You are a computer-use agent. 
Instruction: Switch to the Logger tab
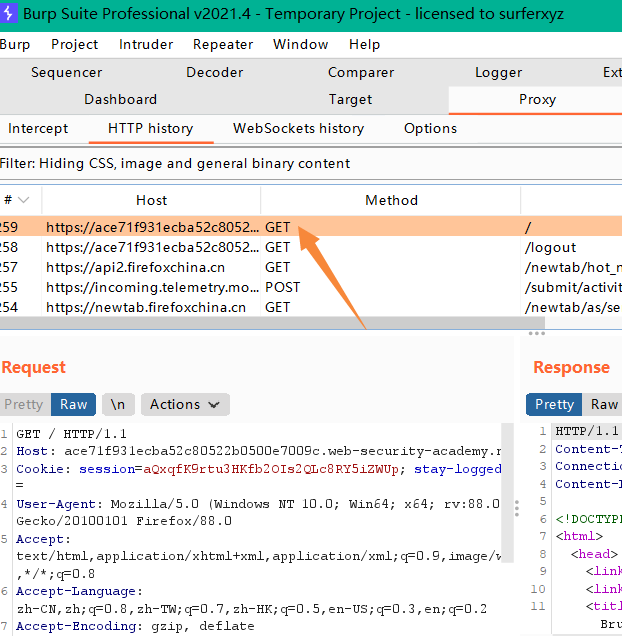click(499, 72)
